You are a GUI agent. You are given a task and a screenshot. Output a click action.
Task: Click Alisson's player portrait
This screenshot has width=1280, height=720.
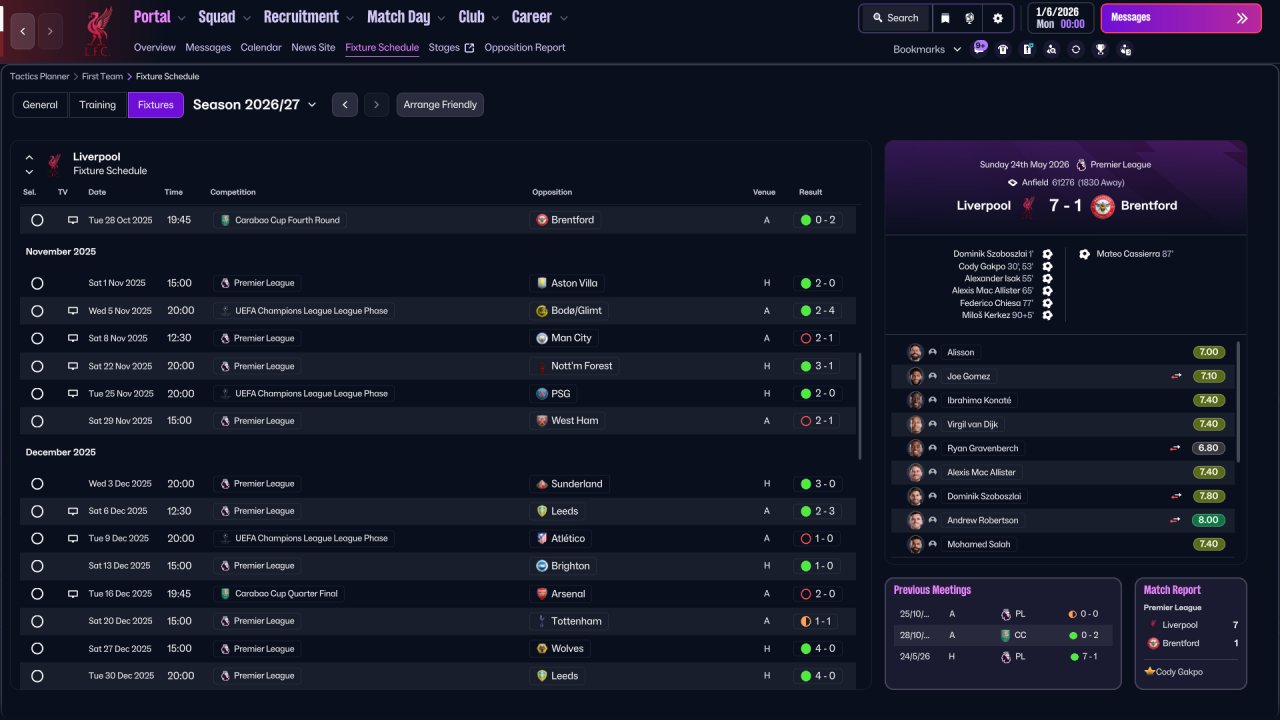click(915, 352)
